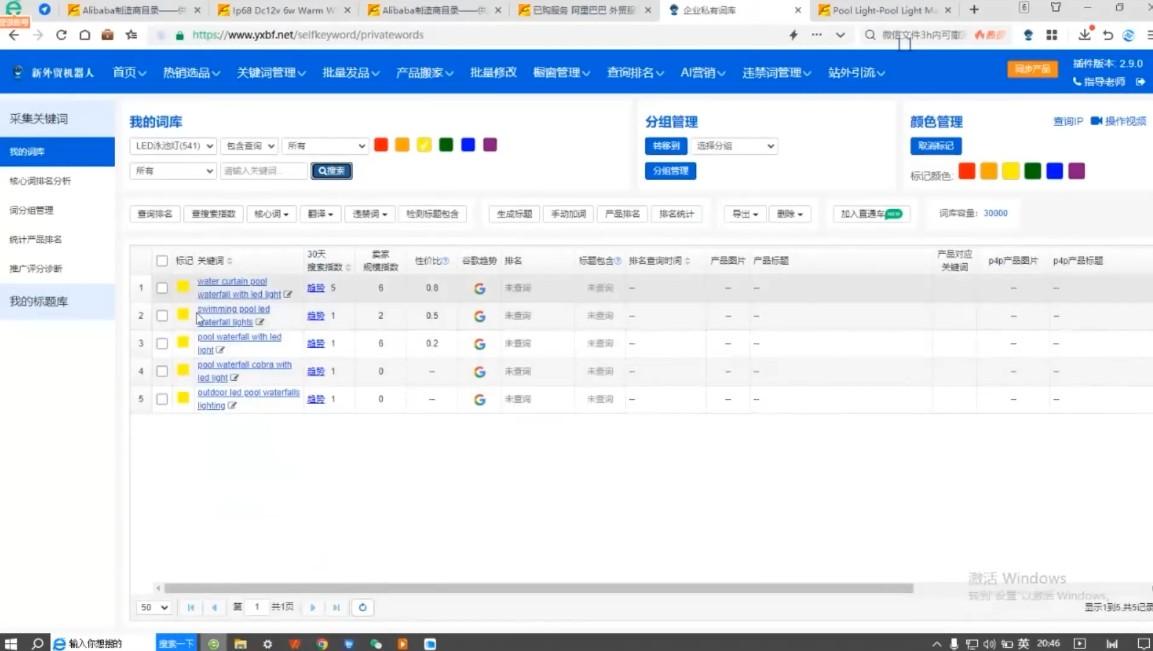Tick the checkbox for row 1 keyword
Screen dimensions: 1153x651
click(162, 288)
